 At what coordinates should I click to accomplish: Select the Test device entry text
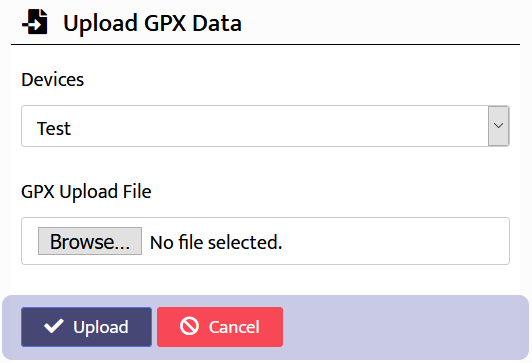point(54,129)
